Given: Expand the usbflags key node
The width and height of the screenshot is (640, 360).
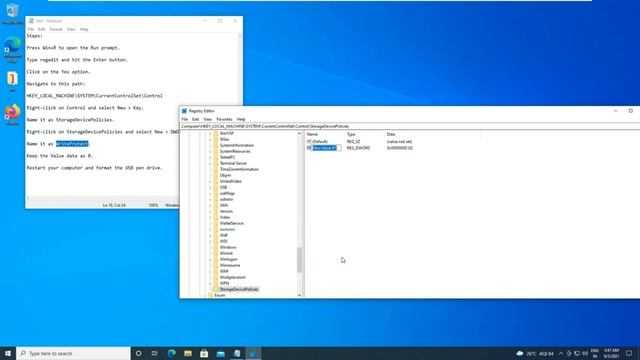Looking at the screenshot, I should click(211, 193).
